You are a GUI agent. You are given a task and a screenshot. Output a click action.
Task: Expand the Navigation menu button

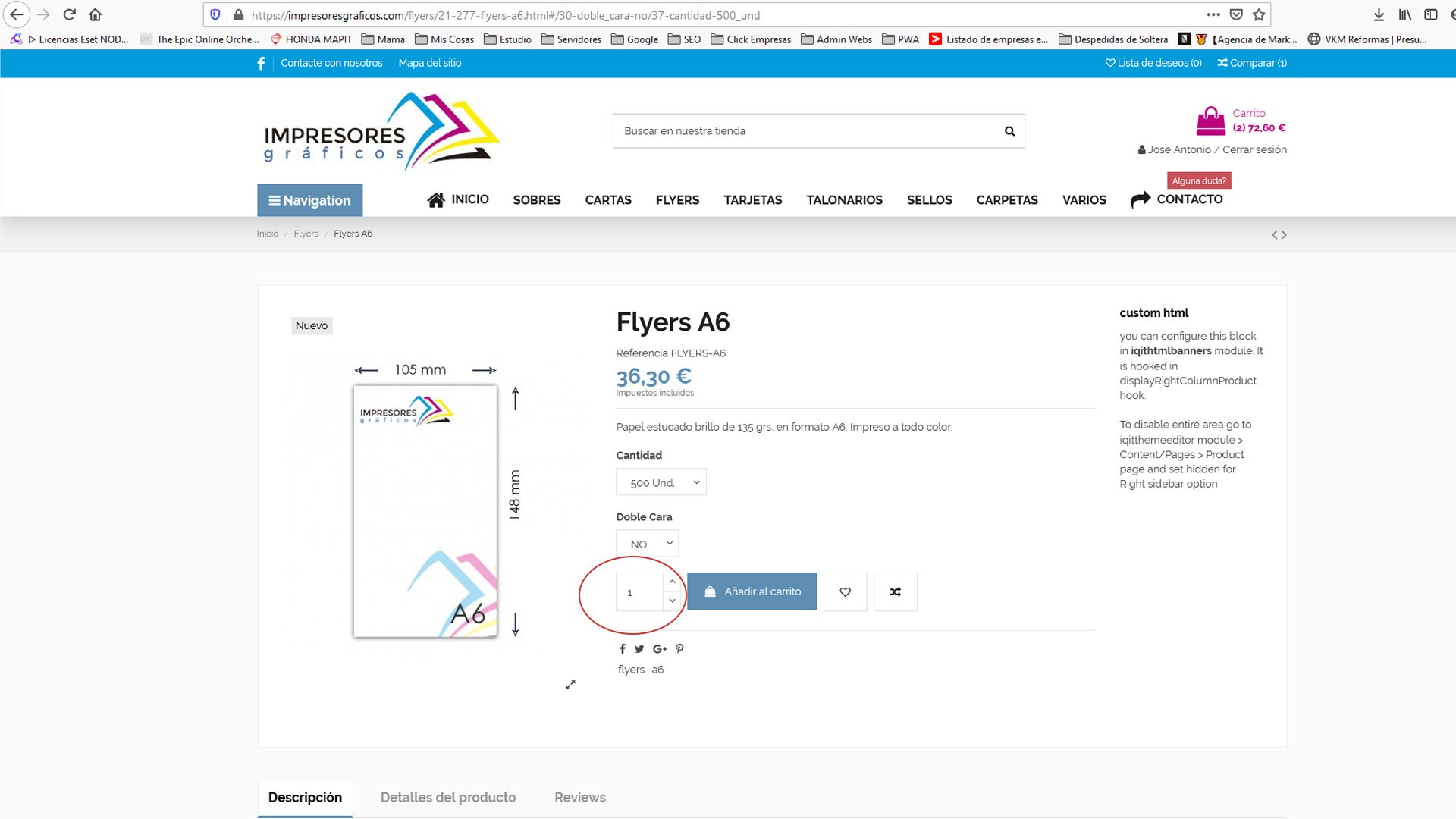point(309,200)
